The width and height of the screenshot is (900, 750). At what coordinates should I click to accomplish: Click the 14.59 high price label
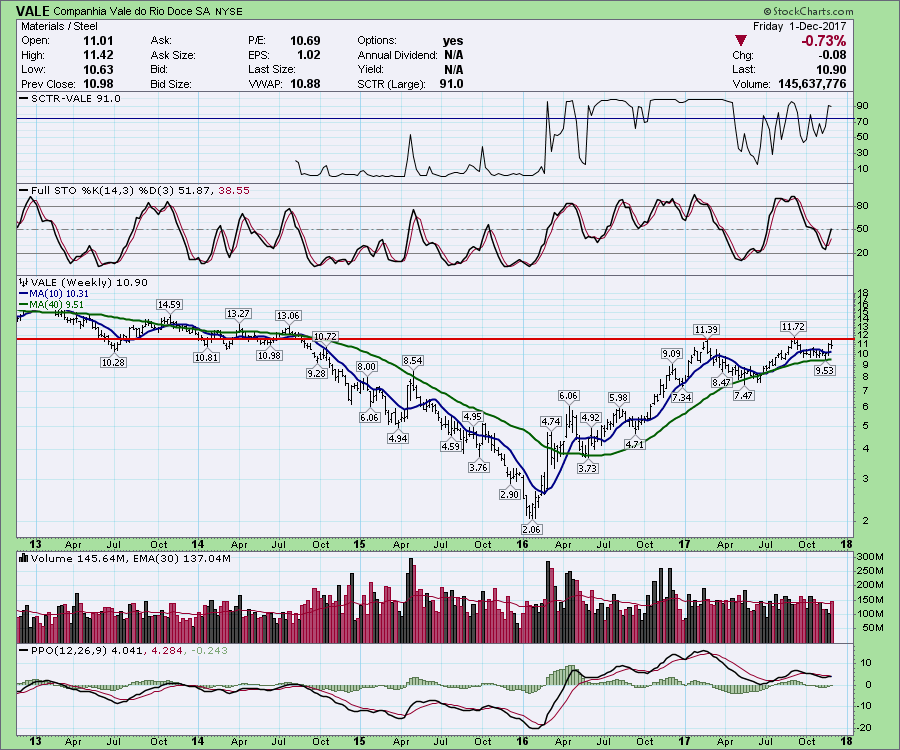pyautogui.click(x=169, y=304)
